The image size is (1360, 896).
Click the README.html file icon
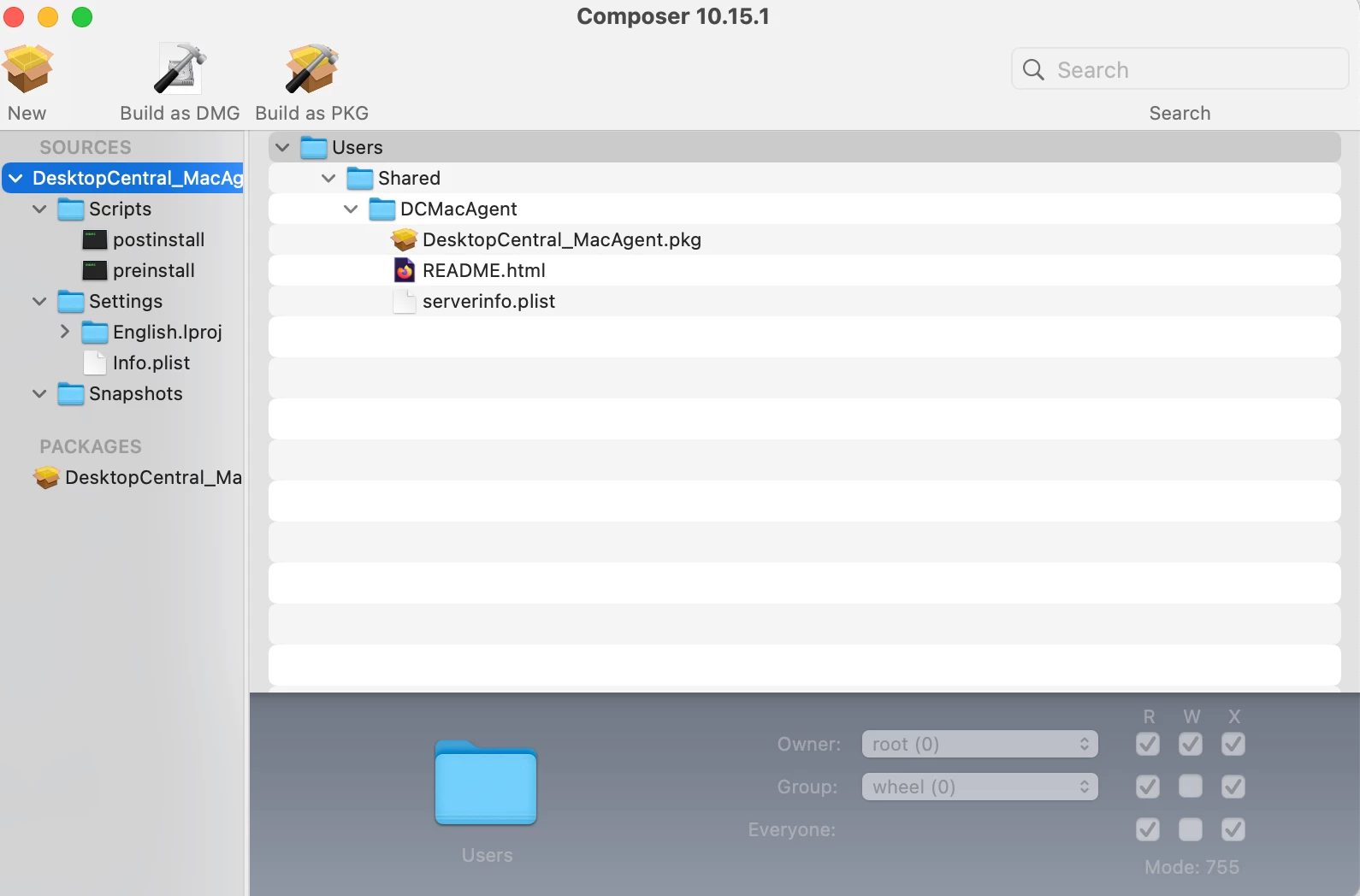pos(405,270)
